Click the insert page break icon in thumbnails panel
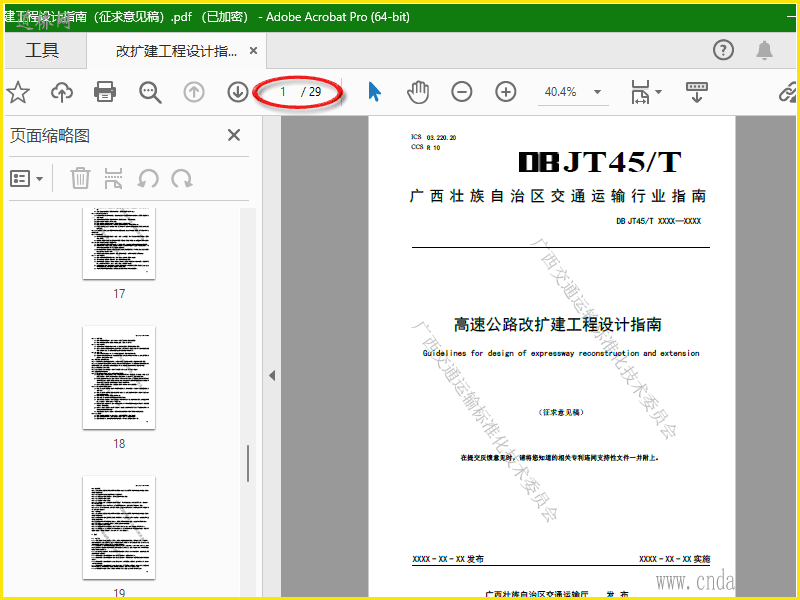800x600 pixels. 113,179
